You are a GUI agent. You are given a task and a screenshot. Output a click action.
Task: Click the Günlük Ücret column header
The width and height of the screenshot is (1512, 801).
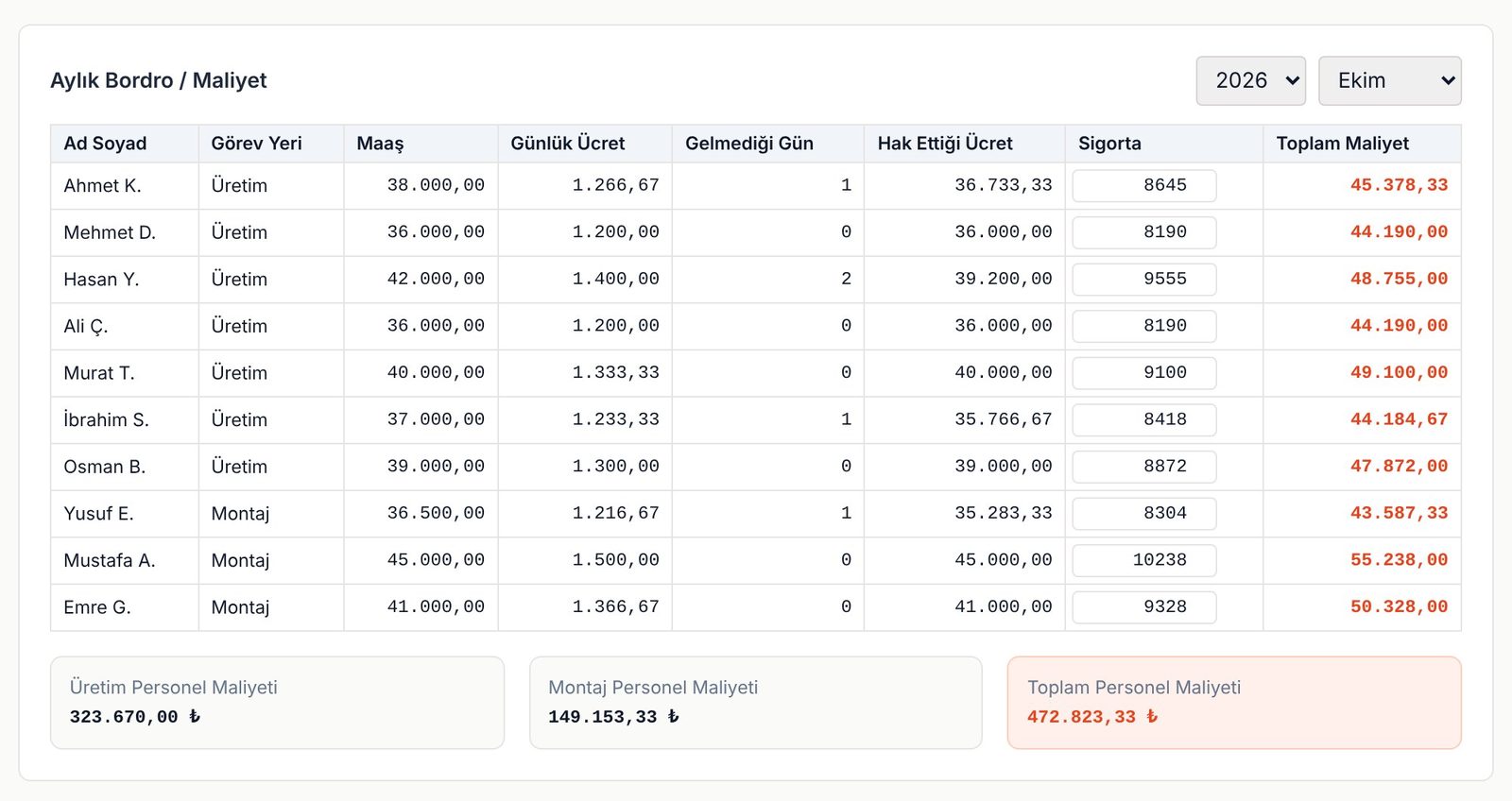pyautogui.click(x=585, y=144)
